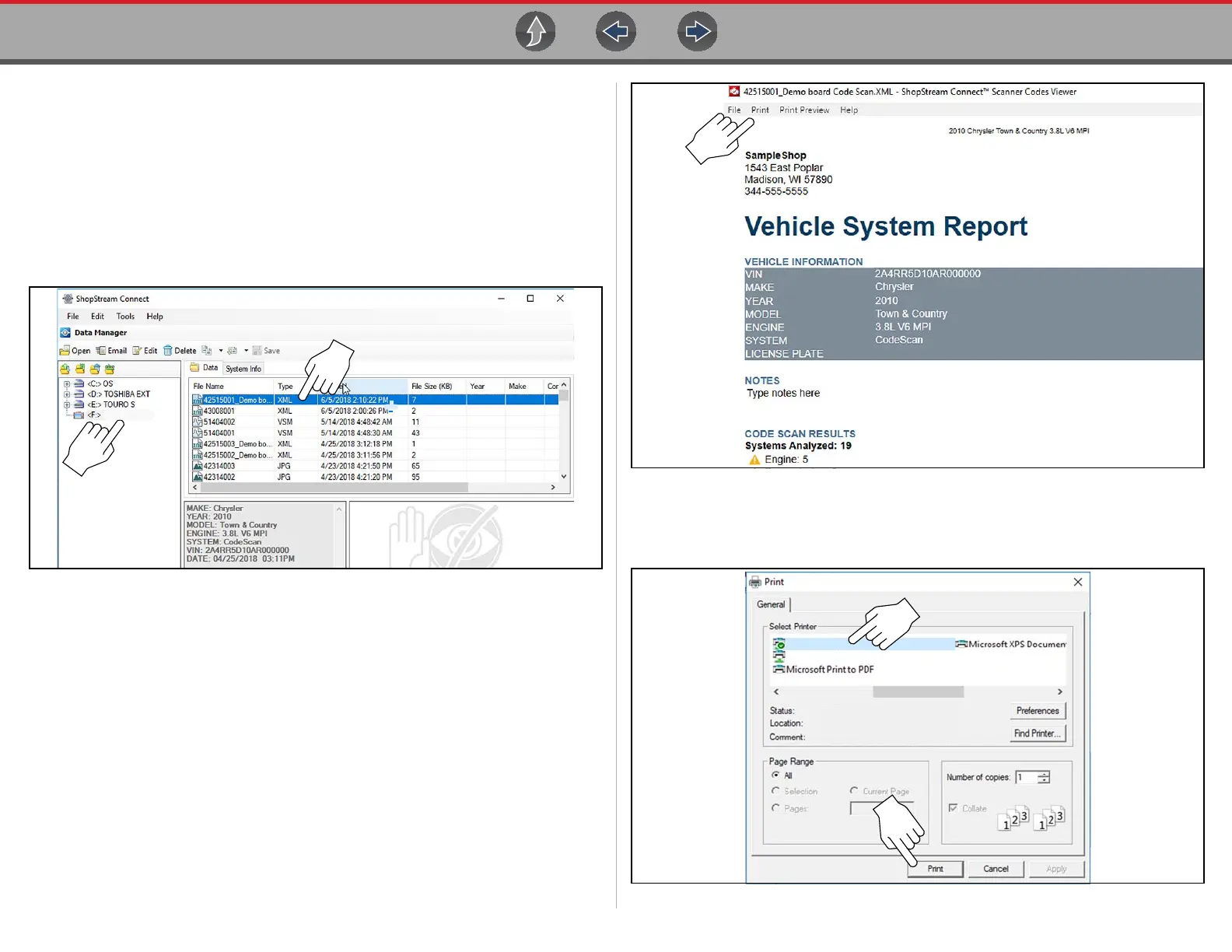Open the dropdown arrow just left of Save
Viewport: 1232px width, 952px height.
point(247,351)
